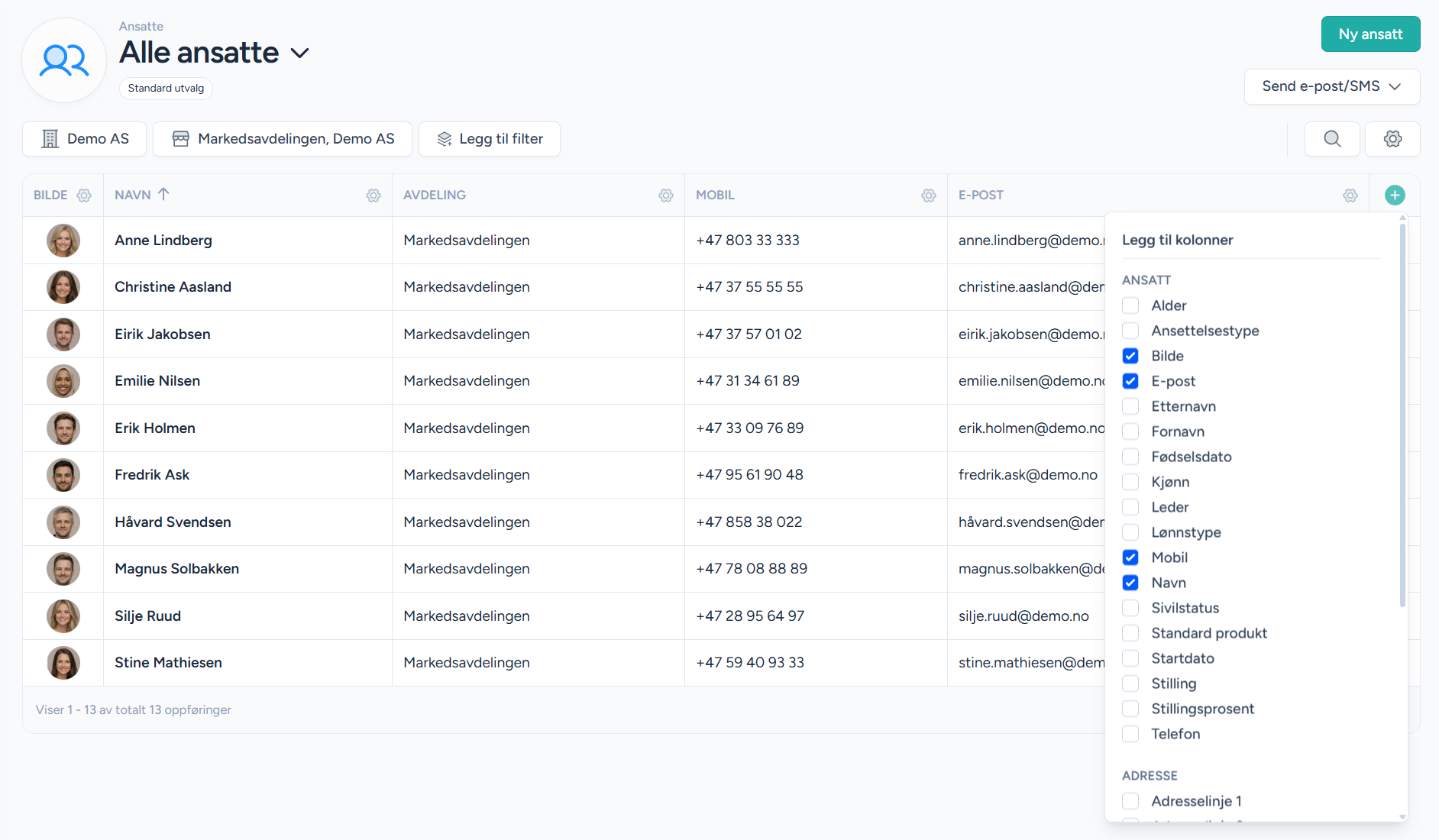Click Legg til filter button
This screenshot has width=1439, height=840.
pos(490,139)
